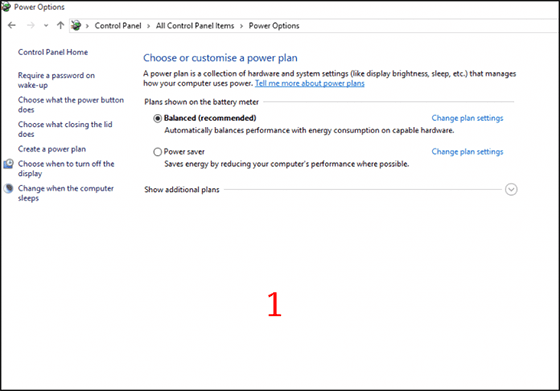Select the Balanced (recommended) power plan

click(158, 118)
